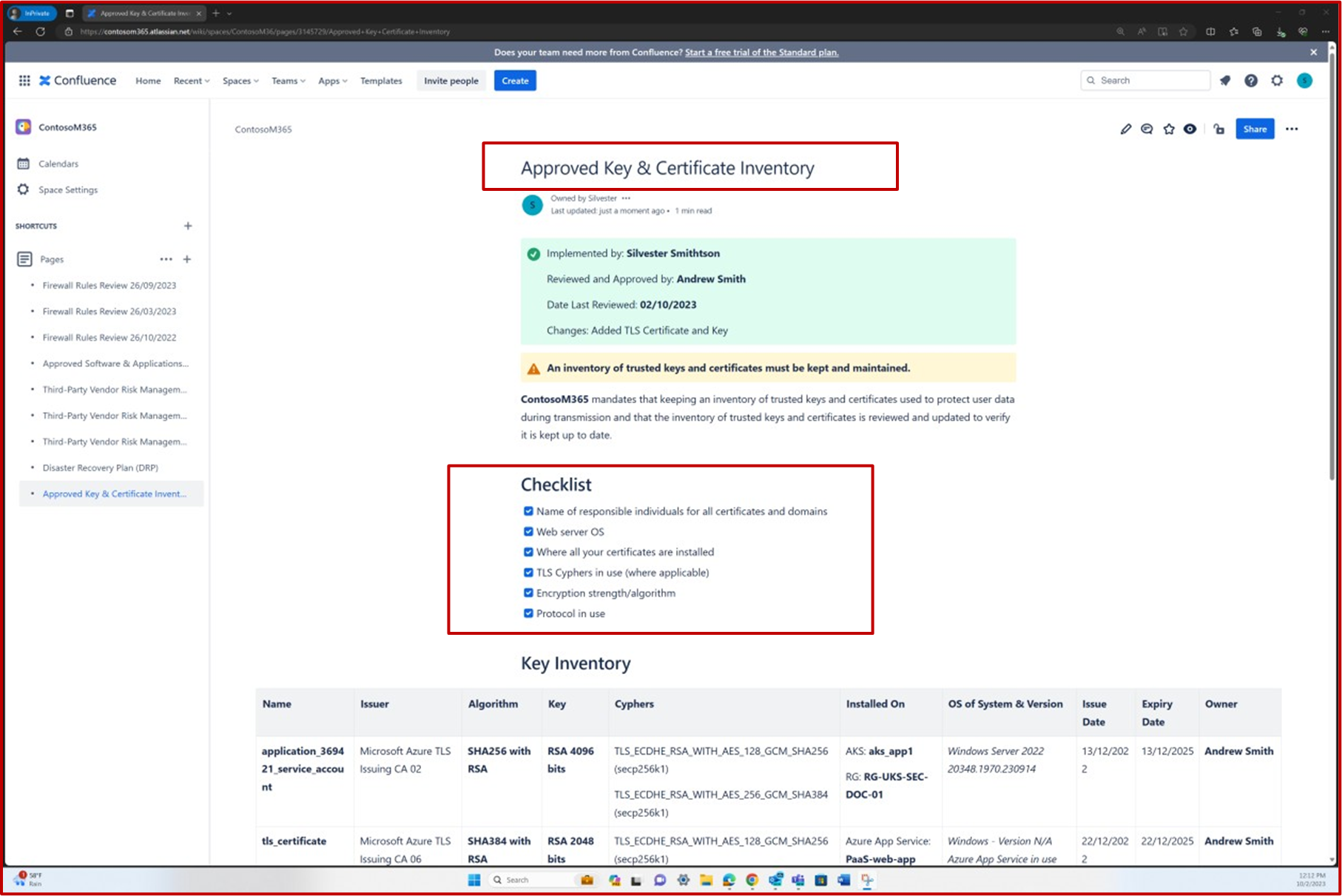Expand the Spaces dropdown menu

[240, 81]
